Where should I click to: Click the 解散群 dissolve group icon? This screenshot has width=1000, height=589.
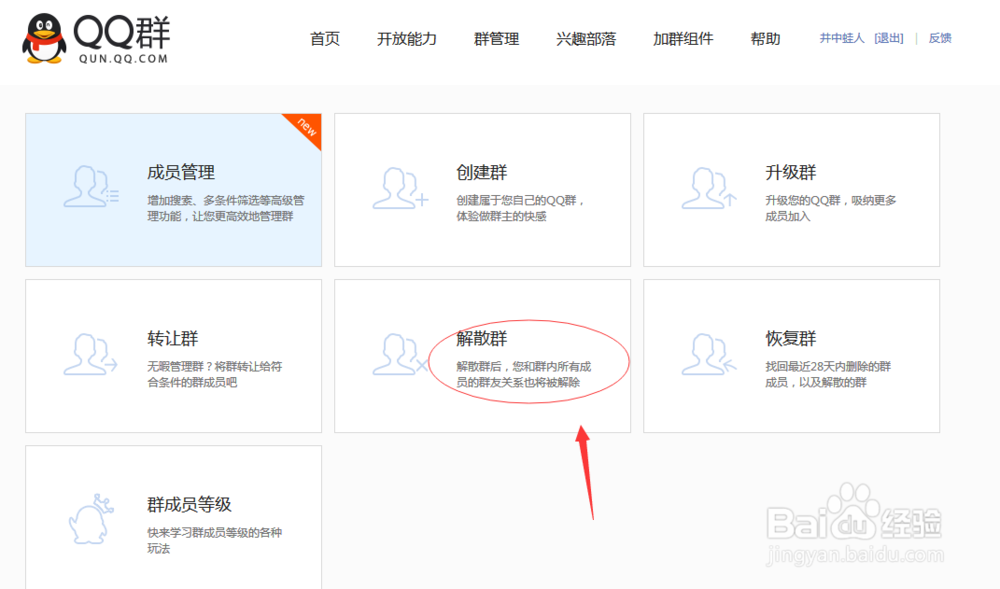point(398,355)
